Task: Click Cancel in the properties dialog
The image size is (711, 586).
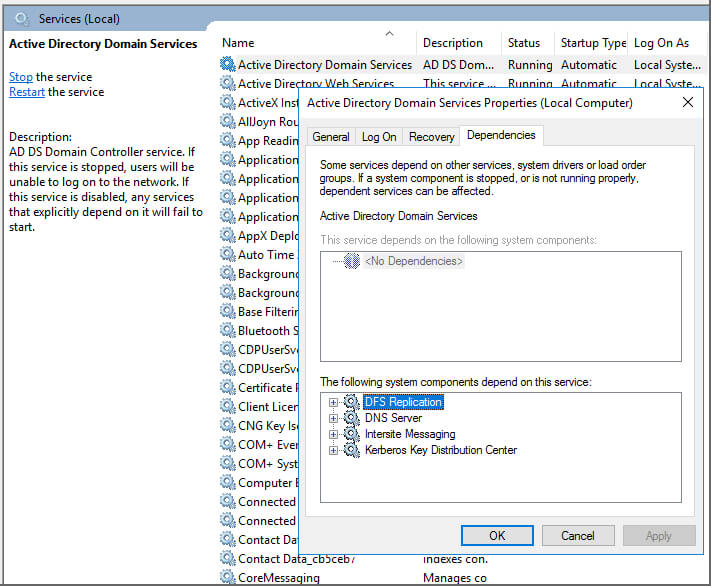Action: [578, 536]
